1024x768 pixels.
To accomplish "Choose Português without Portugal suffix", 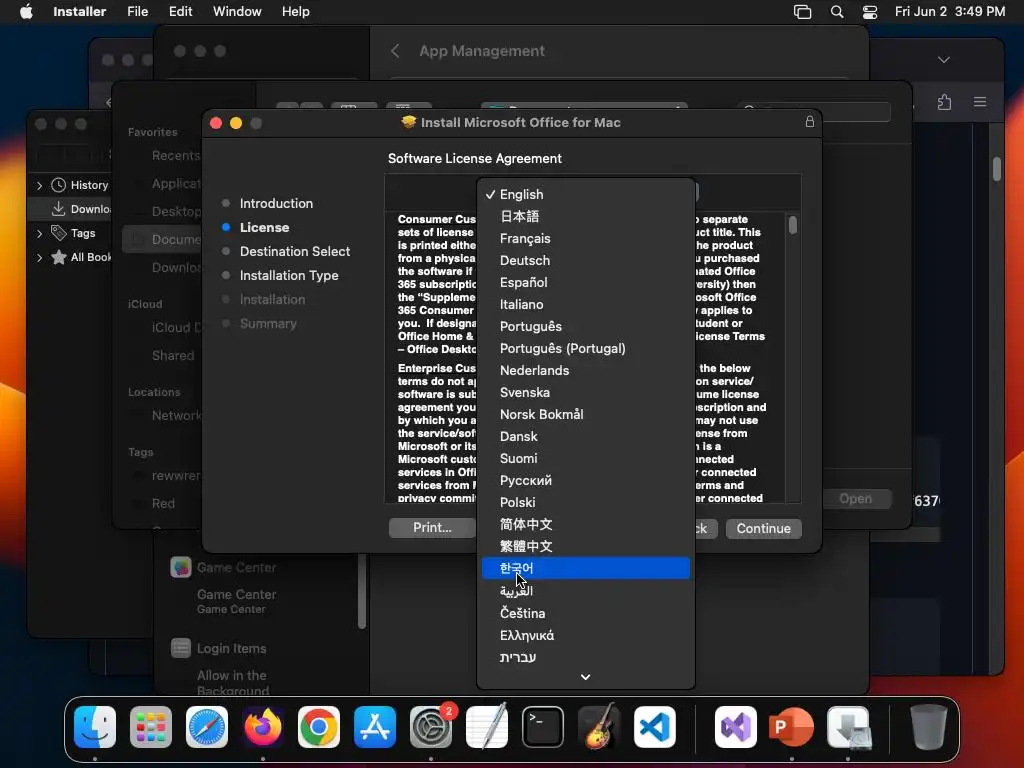I will (585, 326).
